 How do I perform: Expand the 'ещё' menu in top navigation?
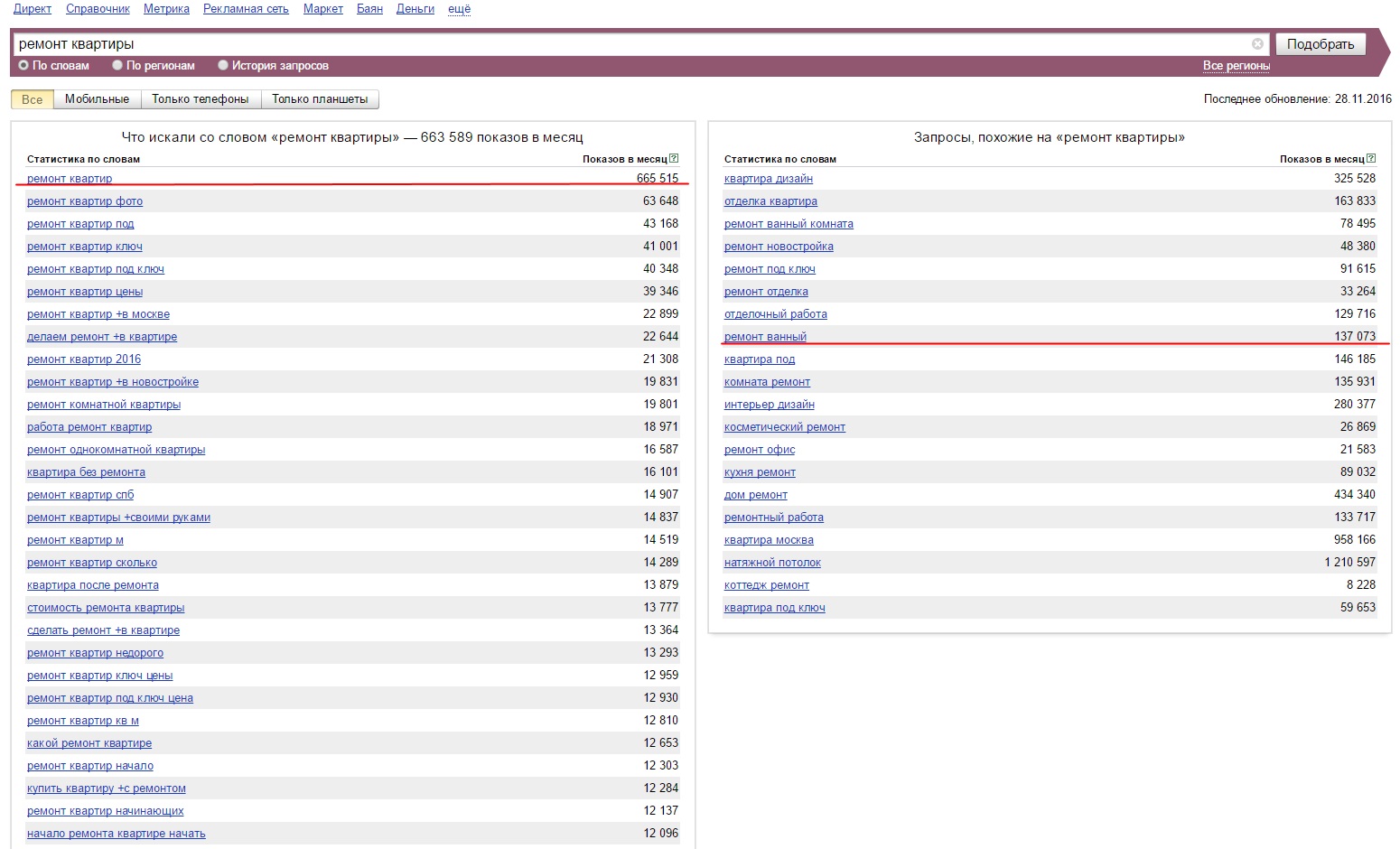(x=459, y=9)
